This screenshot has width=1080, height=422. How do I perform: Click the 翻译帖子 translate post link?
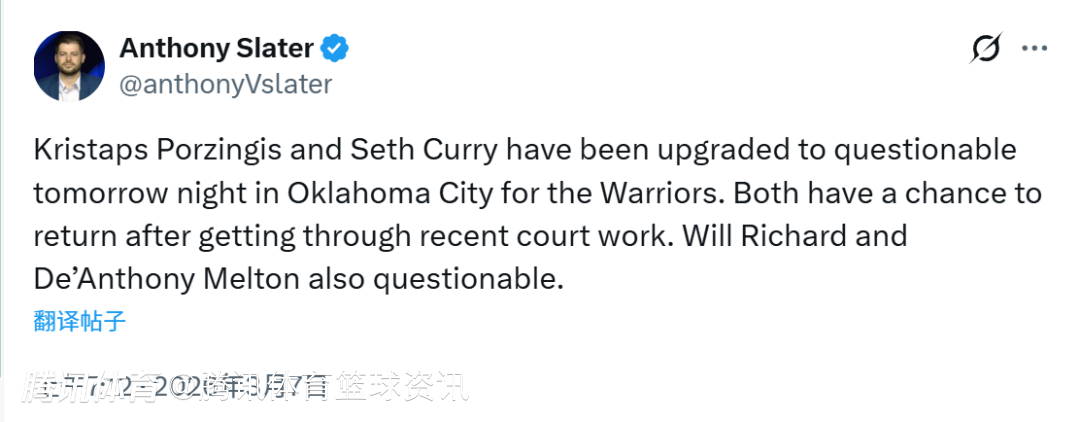point(79,321)
